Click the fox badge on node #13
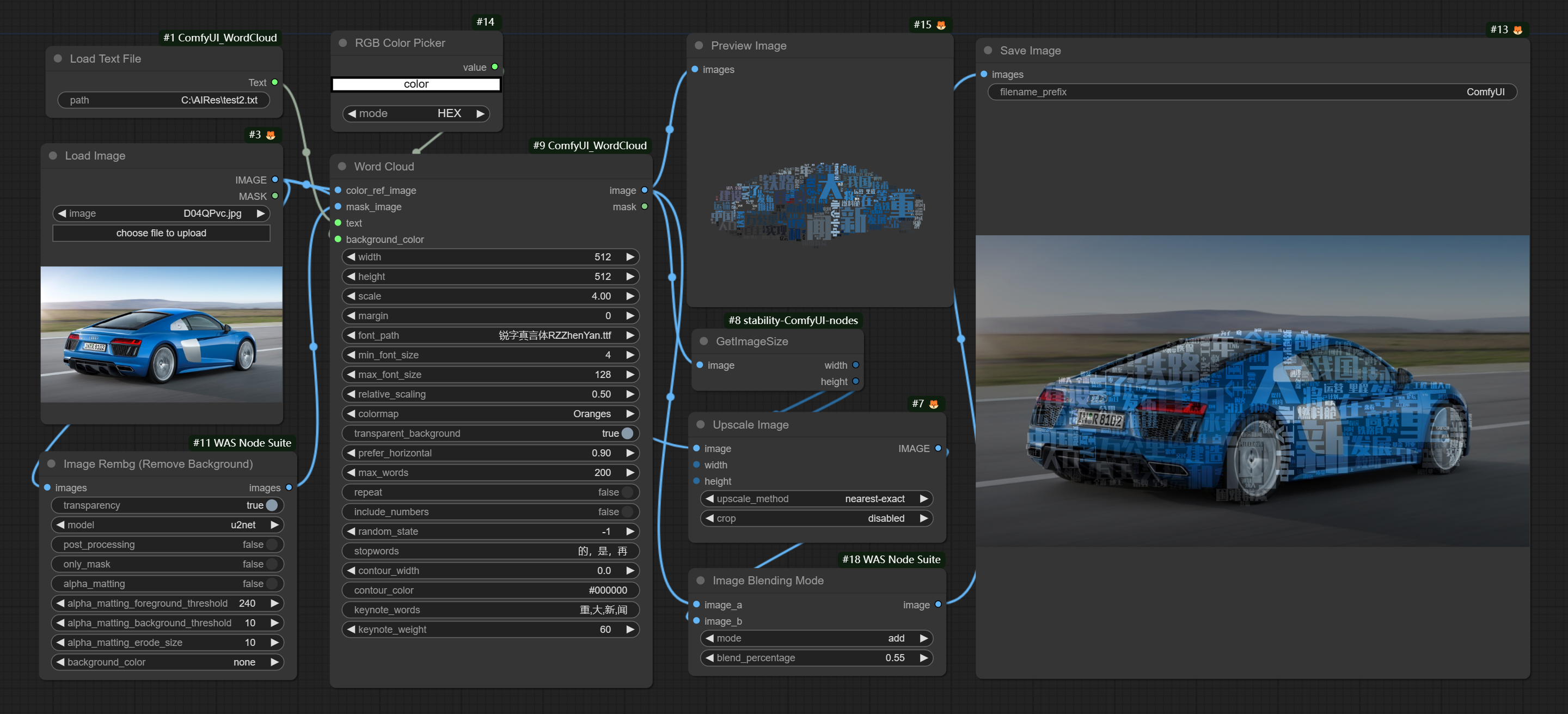1568x714 pixels. point(1517,30)
